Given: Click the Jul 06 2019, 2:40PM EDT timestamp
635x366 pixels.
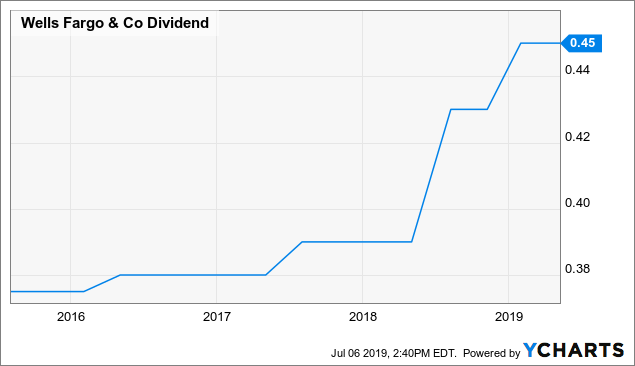Looking at the screenshot, I should point(394,353).
